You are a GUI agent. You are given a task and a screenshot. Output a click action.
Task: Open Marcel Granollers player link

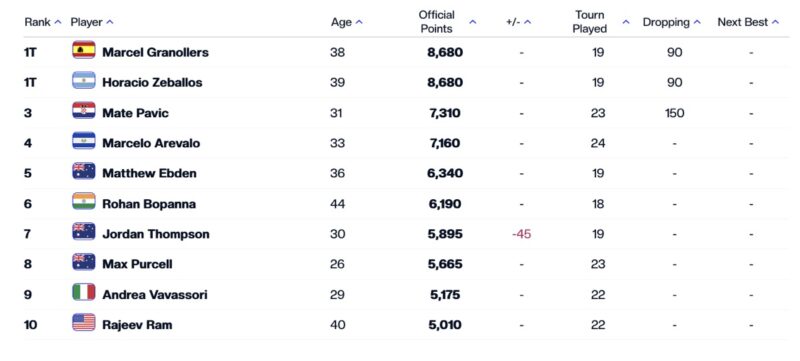pos(156,52)
